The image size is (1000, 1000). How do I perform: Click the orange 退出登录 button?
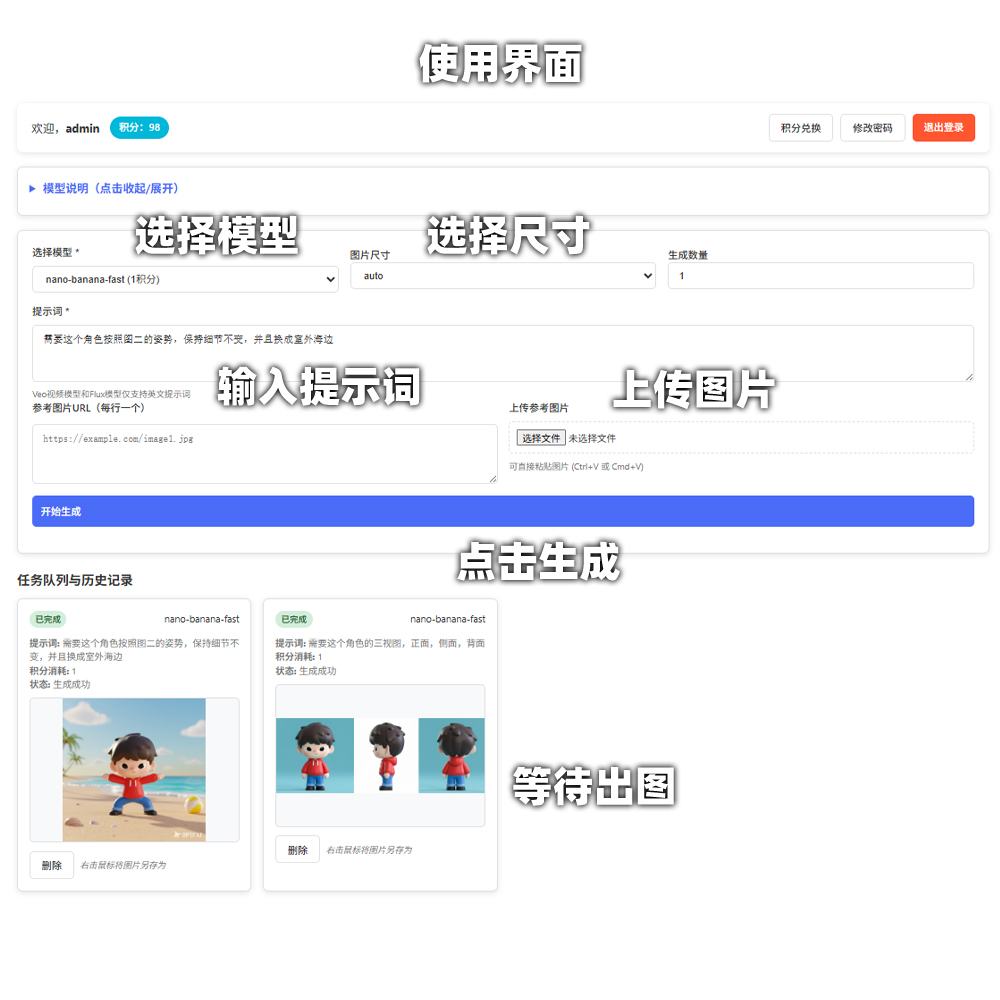[x=943, y=128]
